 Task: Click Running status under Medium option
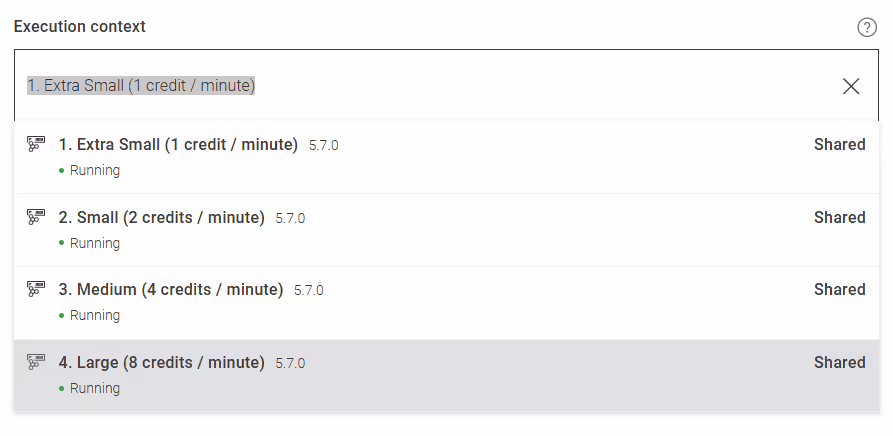click(x=94, y=315)
